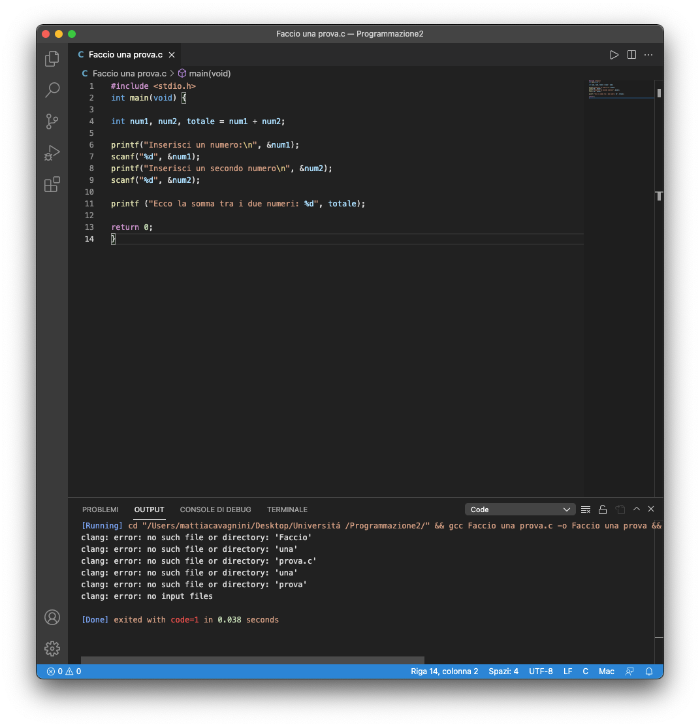700x727 pixels.
Task: Open the notifications bell in status bar
Action: pyautogui.click(x=649, y=671)
